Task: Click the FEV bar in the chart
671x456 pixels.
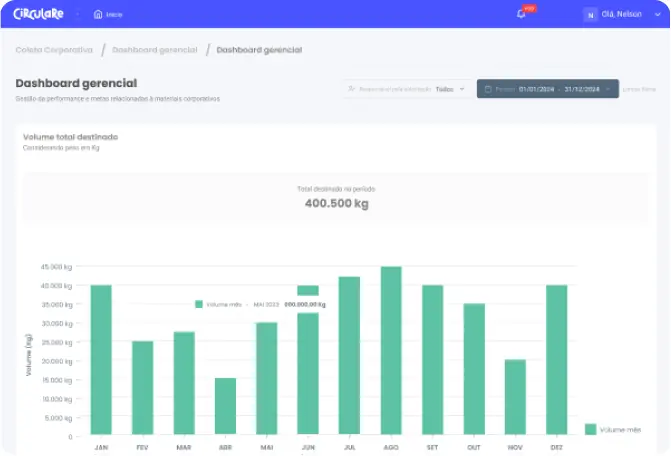Action: click(x=143, y=388)
